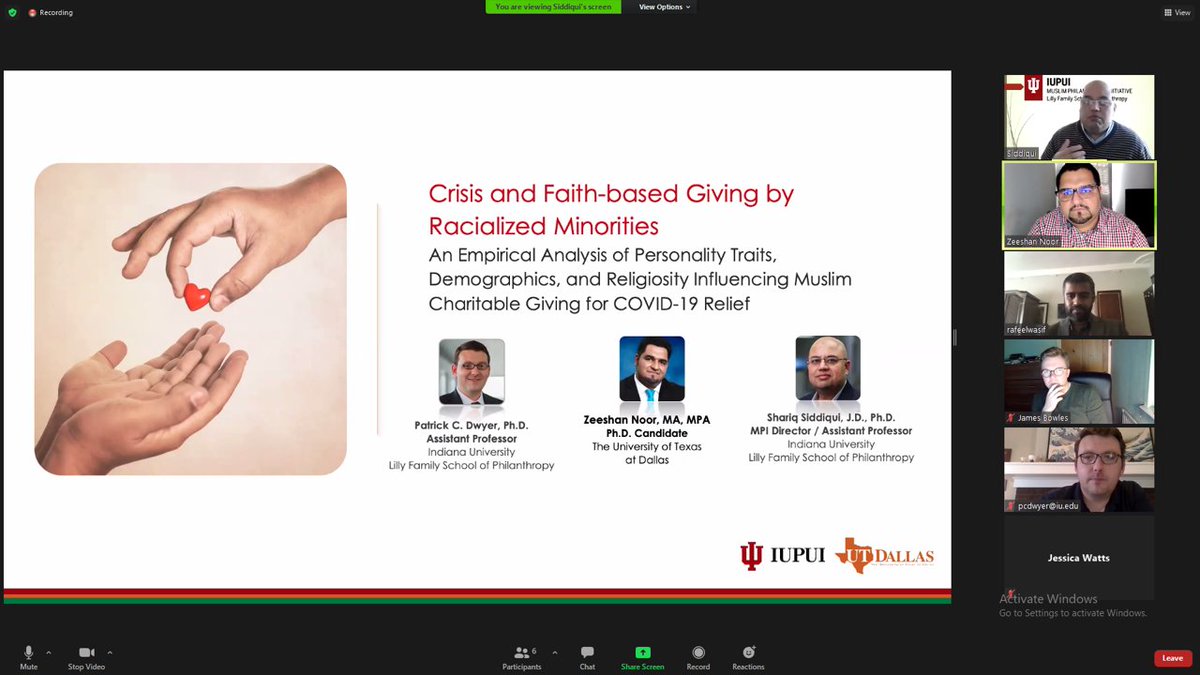Image resolution: width=1200 pixels, height=675 pixels.
Task: Click the green encryption shield icon
Action: (11, 12)
